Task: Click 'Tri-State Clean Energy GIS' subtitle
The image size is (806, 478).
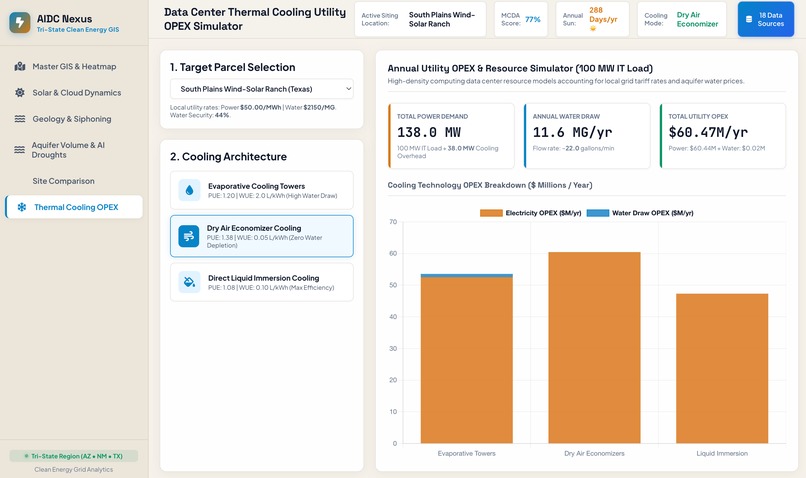Action: point(78,30)
